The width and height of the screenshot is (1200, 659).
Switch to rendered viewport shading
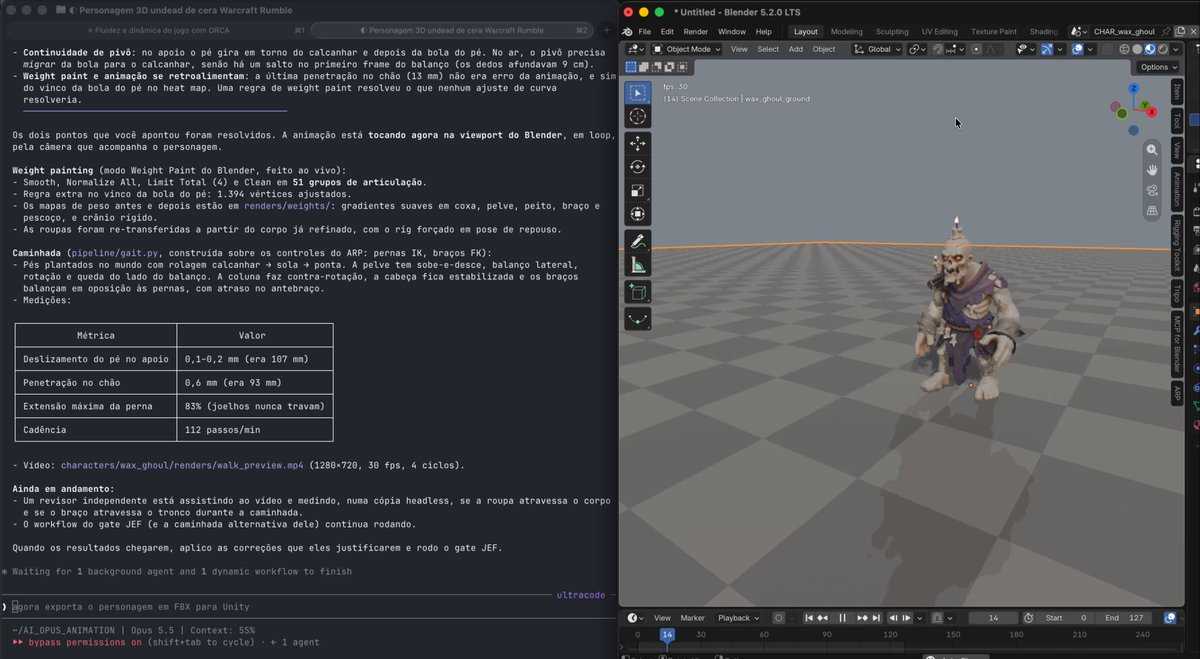tap(1162, 49)
